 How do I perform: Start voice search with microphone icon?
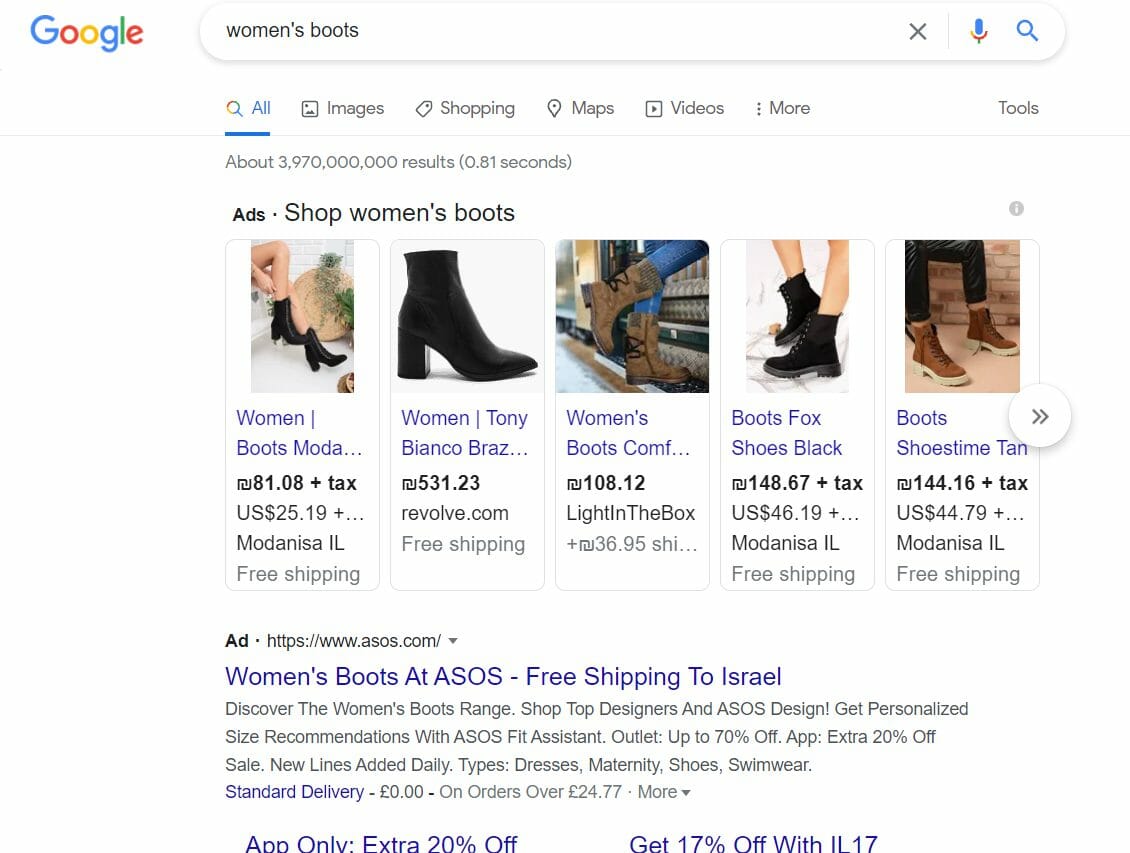978,31
